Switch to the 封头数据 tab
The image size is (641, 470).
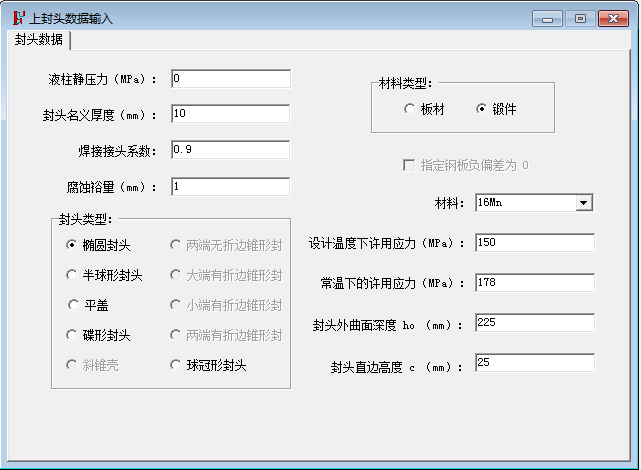click(x=38, y=40)
